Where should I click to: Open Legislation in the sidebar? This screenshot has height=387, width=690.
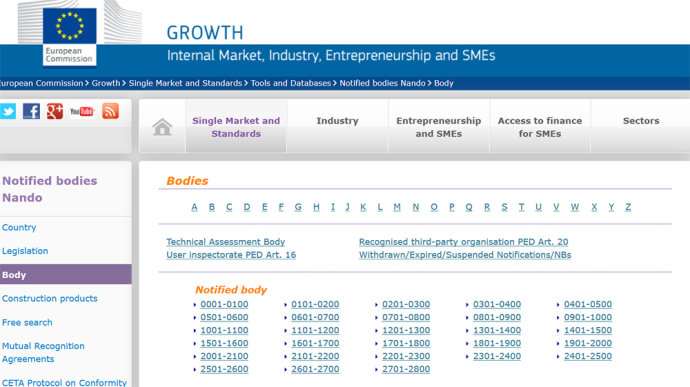point(25,251)
